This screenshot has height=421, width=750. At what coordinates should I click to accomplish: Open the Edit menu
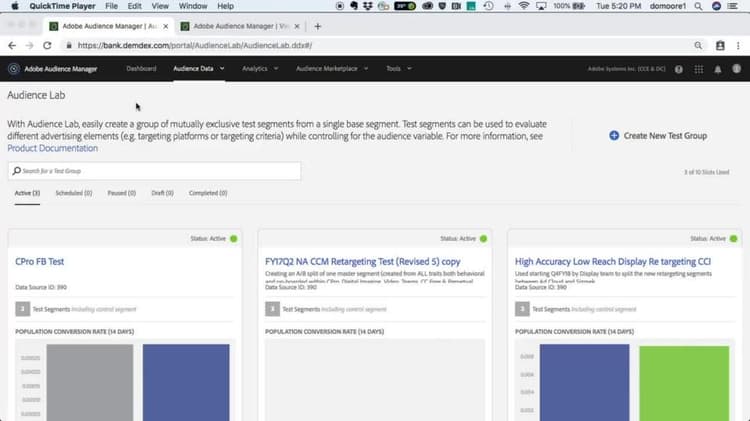coord(134,6)
